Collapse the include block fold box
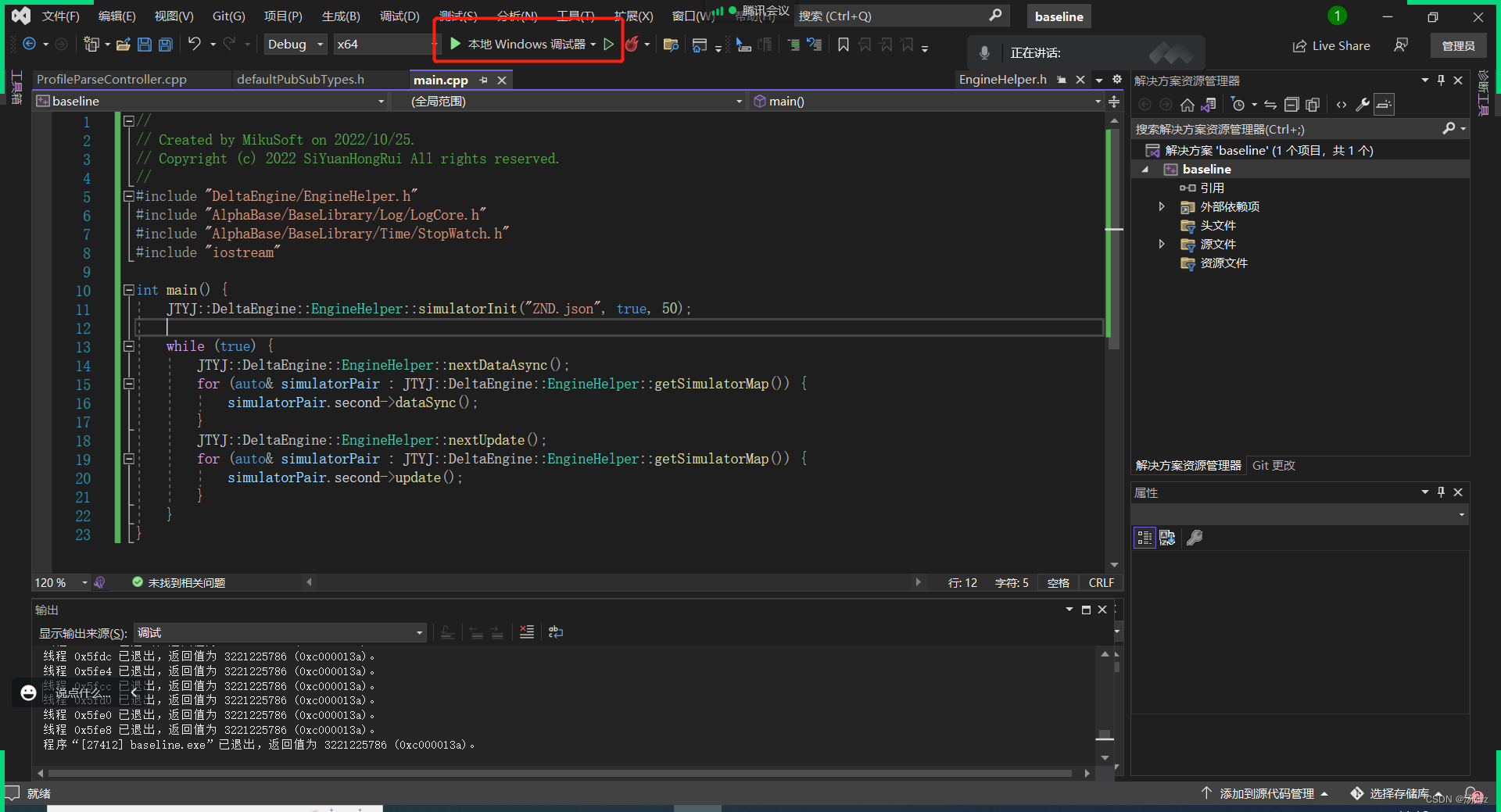The image size is (1501, 812). (x=128, y=196)
